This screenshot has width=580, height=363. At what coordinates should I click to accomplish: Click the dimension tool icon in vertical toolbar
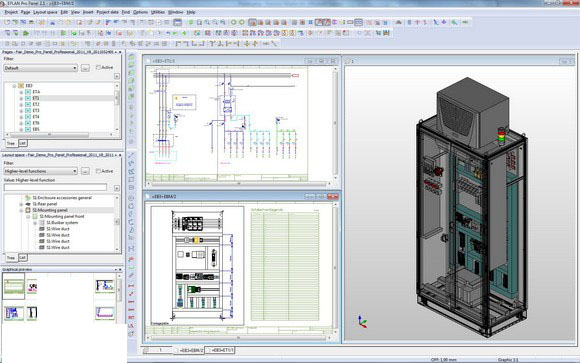pyautogui.click(x=131, y=286)
